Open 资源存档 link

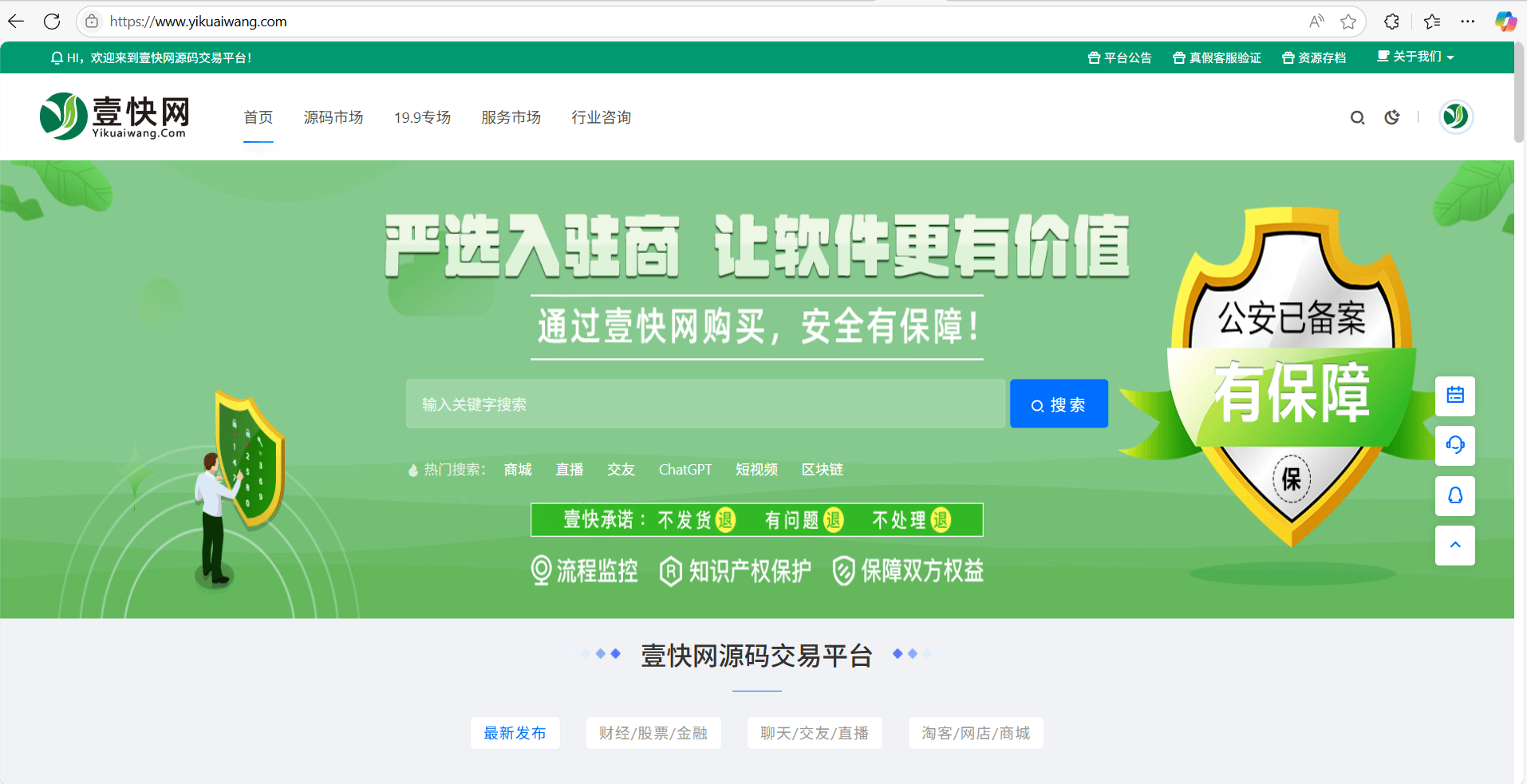coord(1314,58)
